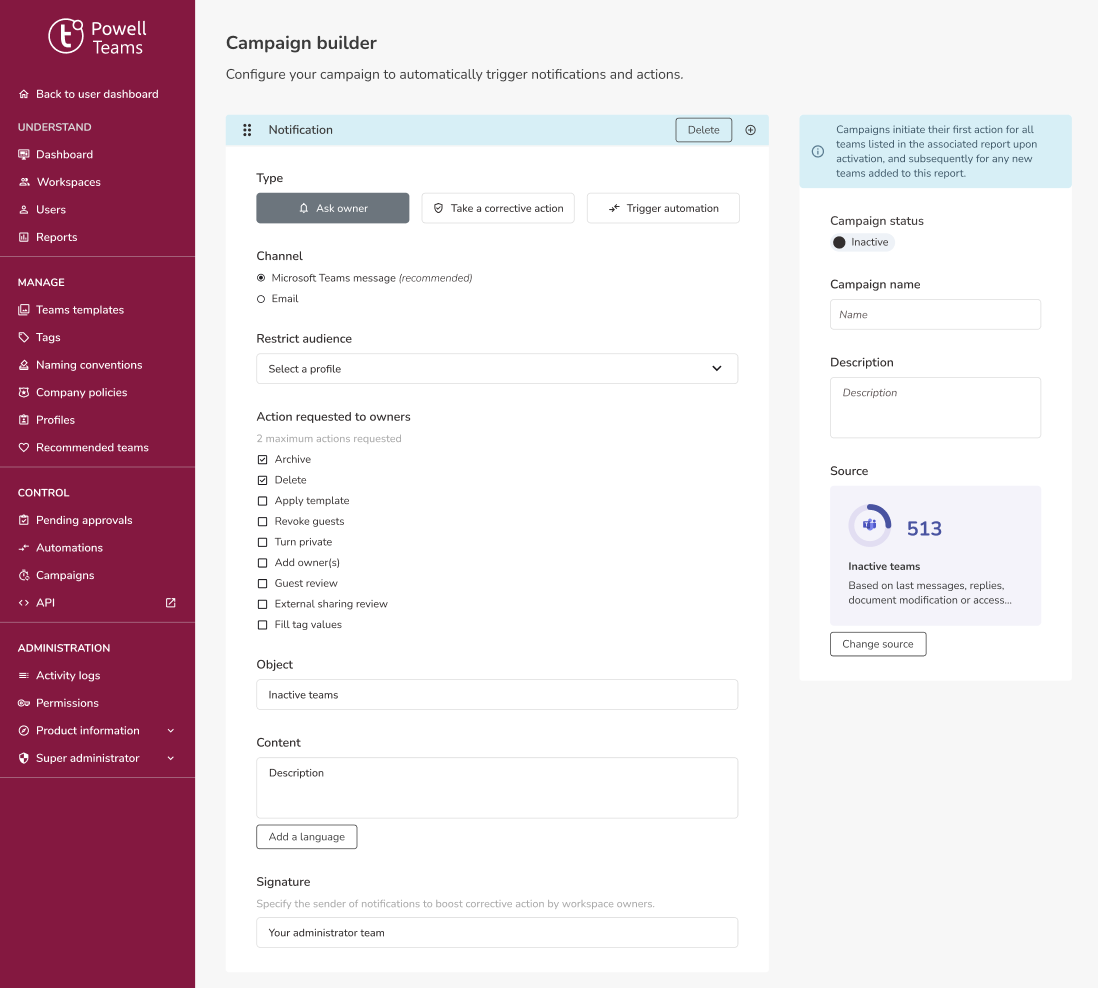Click the API code brackets icon
Screen dimensions: 1098x988
[24, 603]
